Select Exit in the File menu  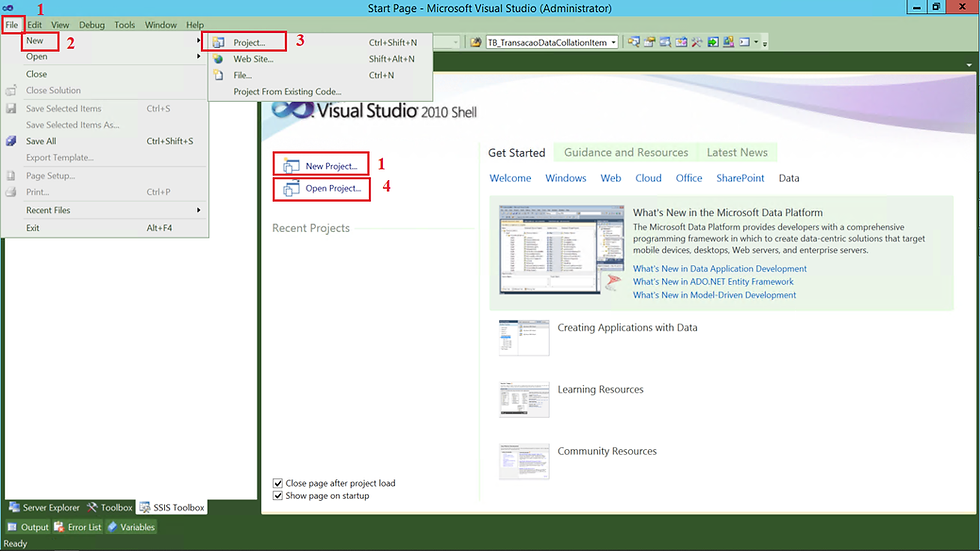click(x=105, y=228)
